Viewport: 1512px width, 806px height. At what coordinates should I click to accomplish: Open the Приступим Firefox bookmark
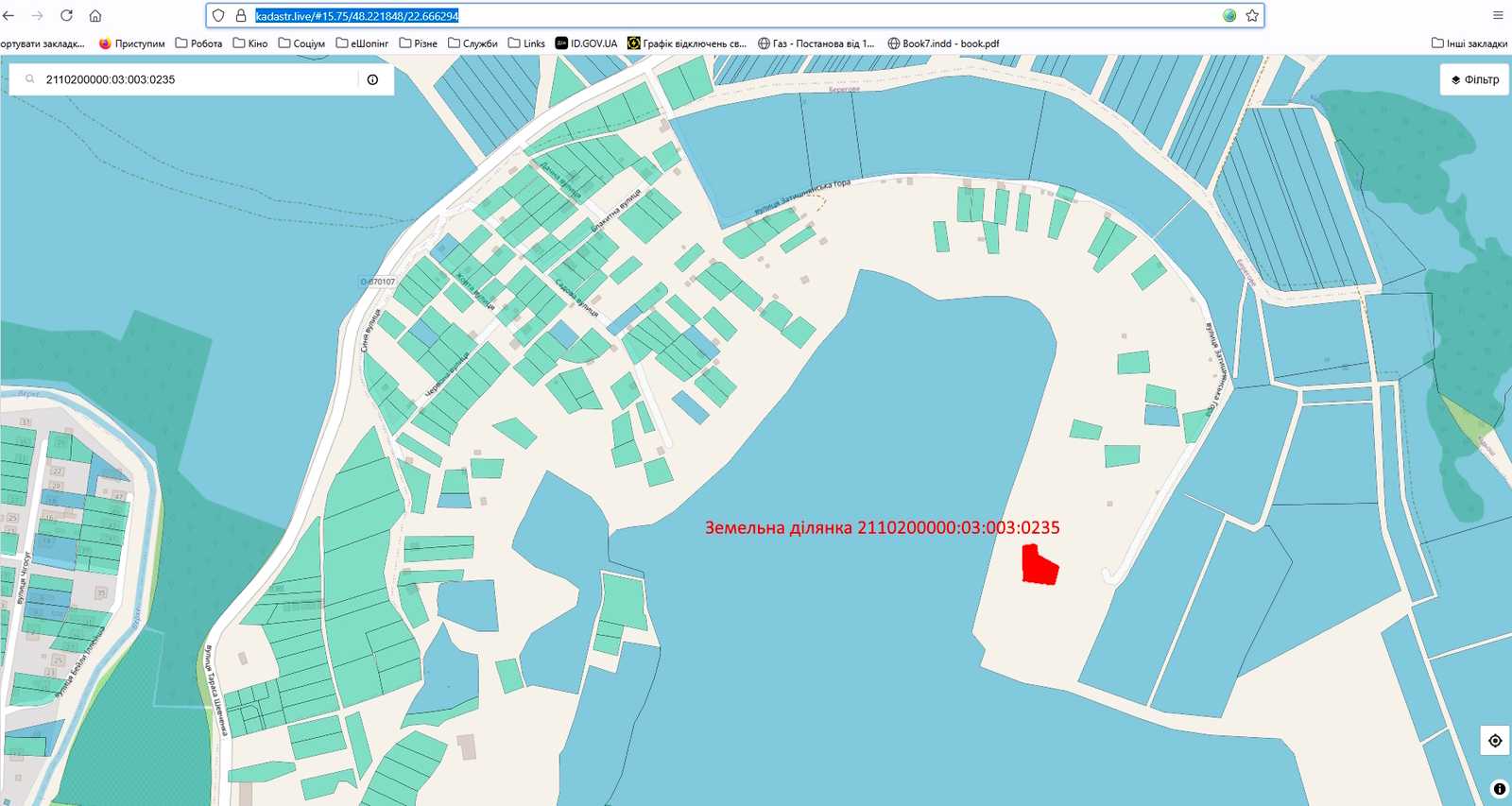click(131, 43)
